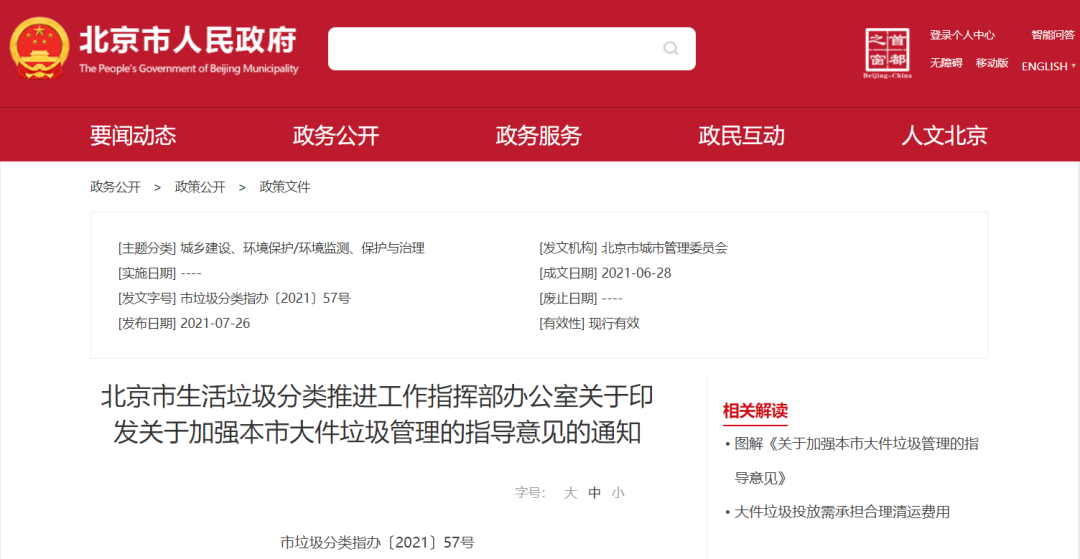Set font size to 大 (large)
This screenshot has height=559, width=1080.
click(570, 493)
